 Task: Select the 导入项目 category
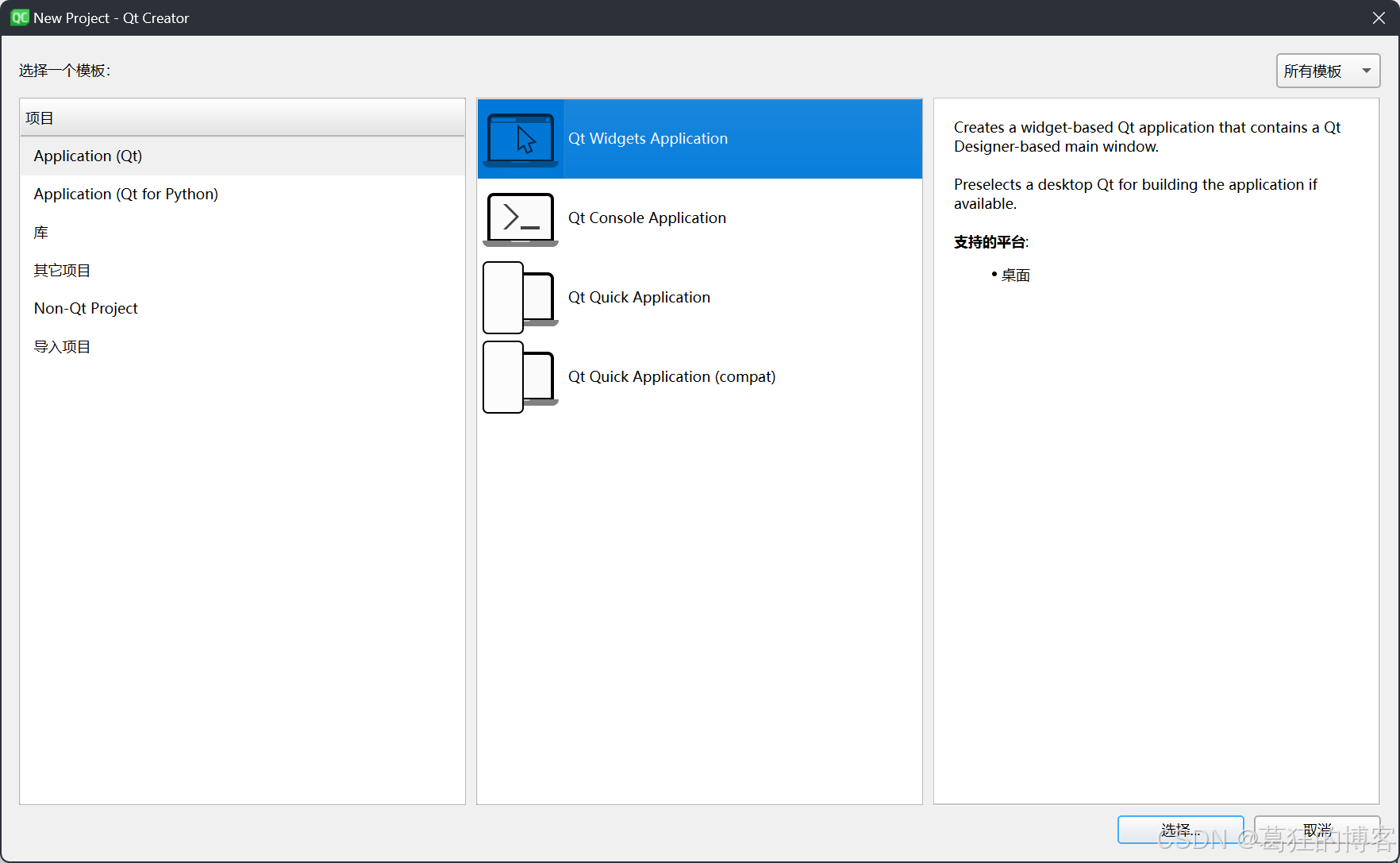[x=242, y=347]
